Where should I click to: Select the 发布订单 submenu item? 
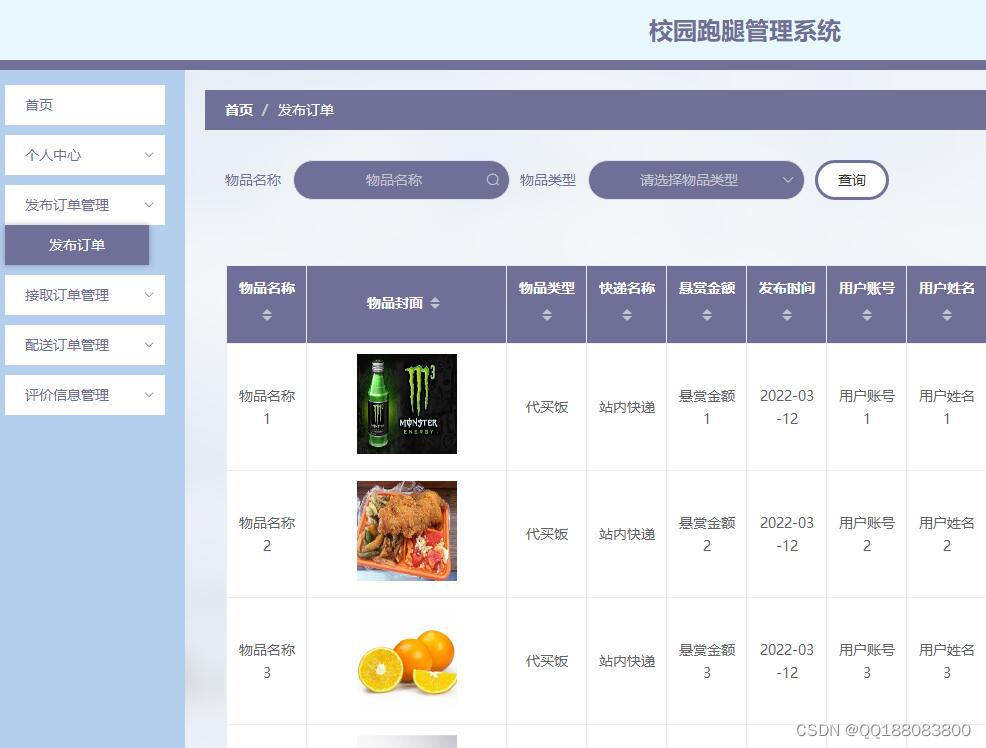coord(77,245)
